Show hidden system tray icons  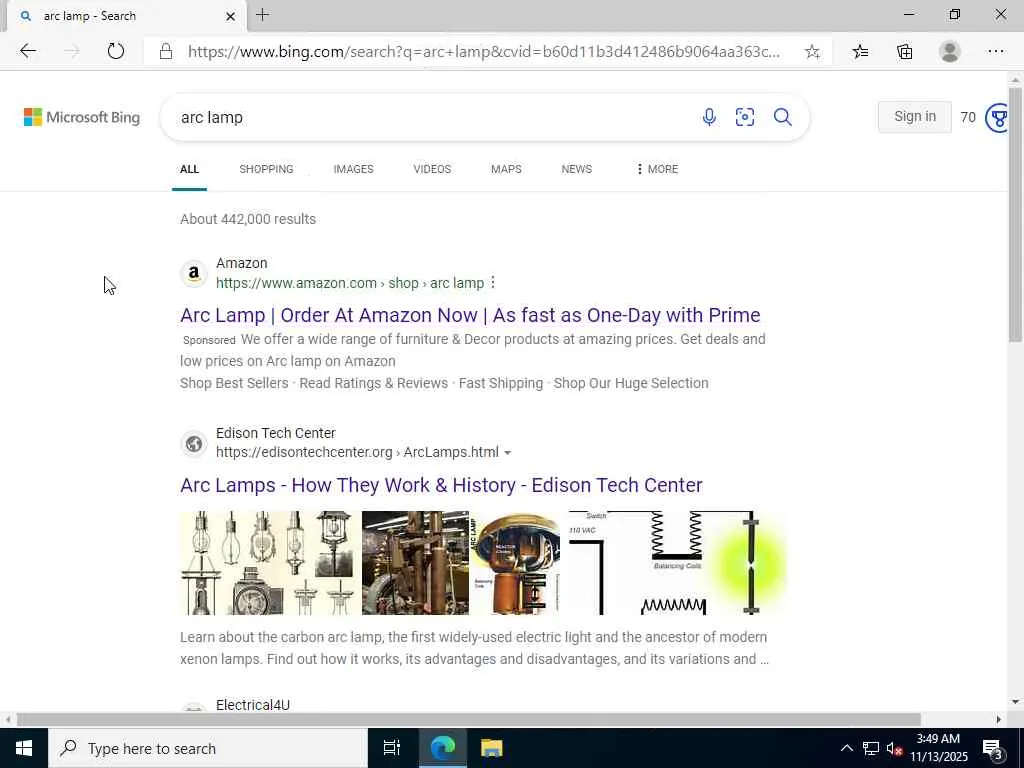(x=846, y=748)
